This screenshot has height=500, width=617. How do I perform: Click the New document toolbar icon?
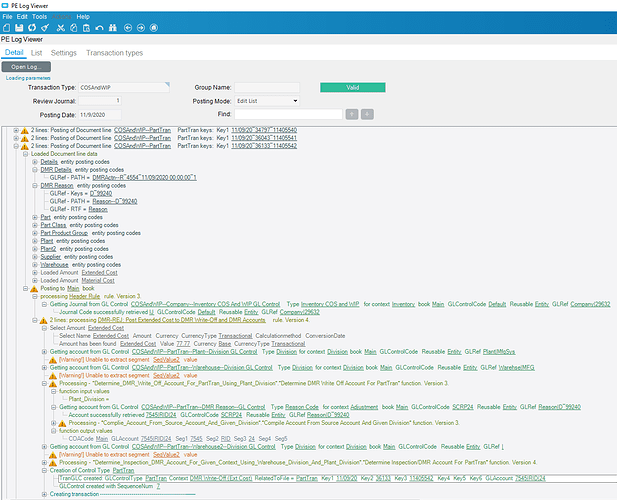tap(7, 28)
